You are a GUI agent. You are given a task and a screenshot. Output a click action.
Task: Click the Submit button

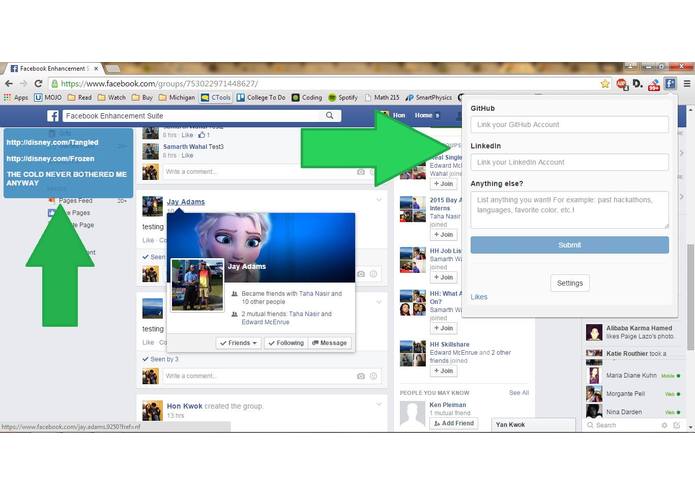pos(570,245)
